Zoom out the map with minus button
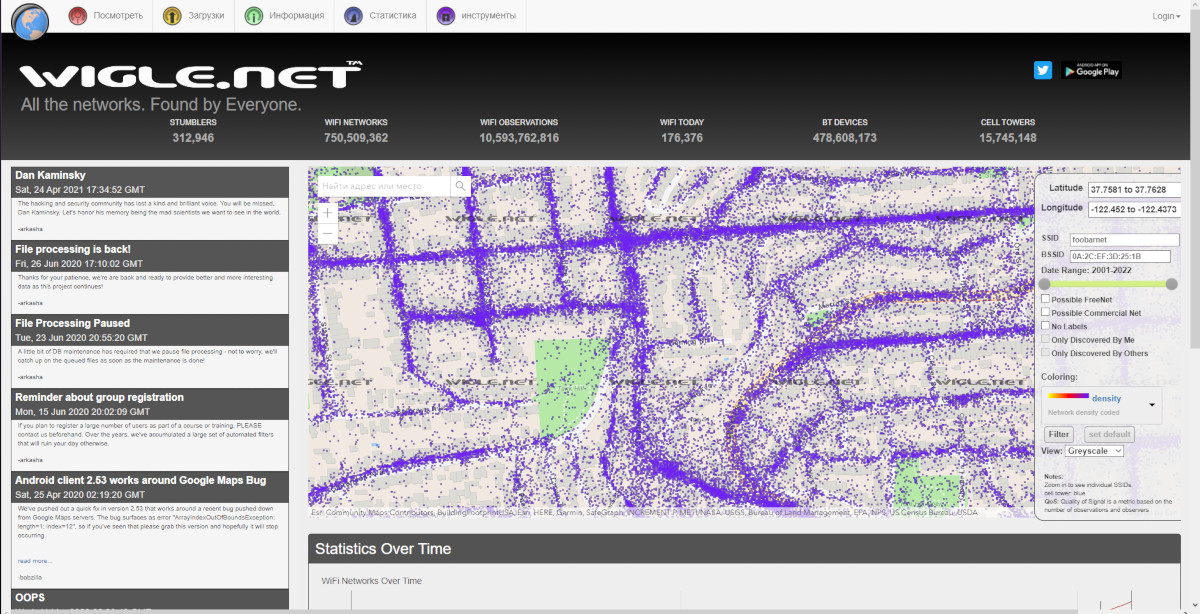The height and width of the screenshot is (614, 1200). click(x=327, y=233)
